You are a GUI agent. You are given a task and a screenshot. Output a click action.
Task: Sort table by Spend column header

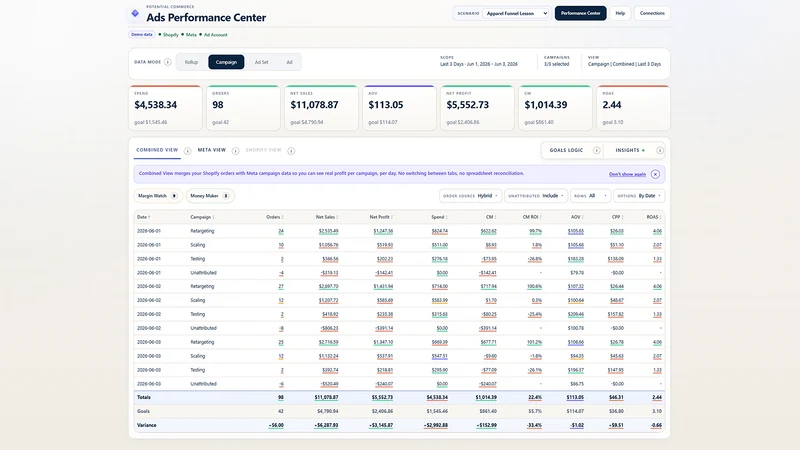click(439, 217)
